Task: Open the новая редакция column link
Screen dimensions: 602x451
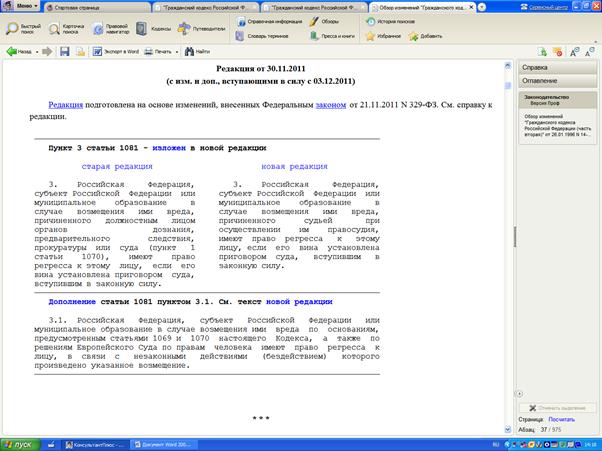Action: tap(294, 167)
